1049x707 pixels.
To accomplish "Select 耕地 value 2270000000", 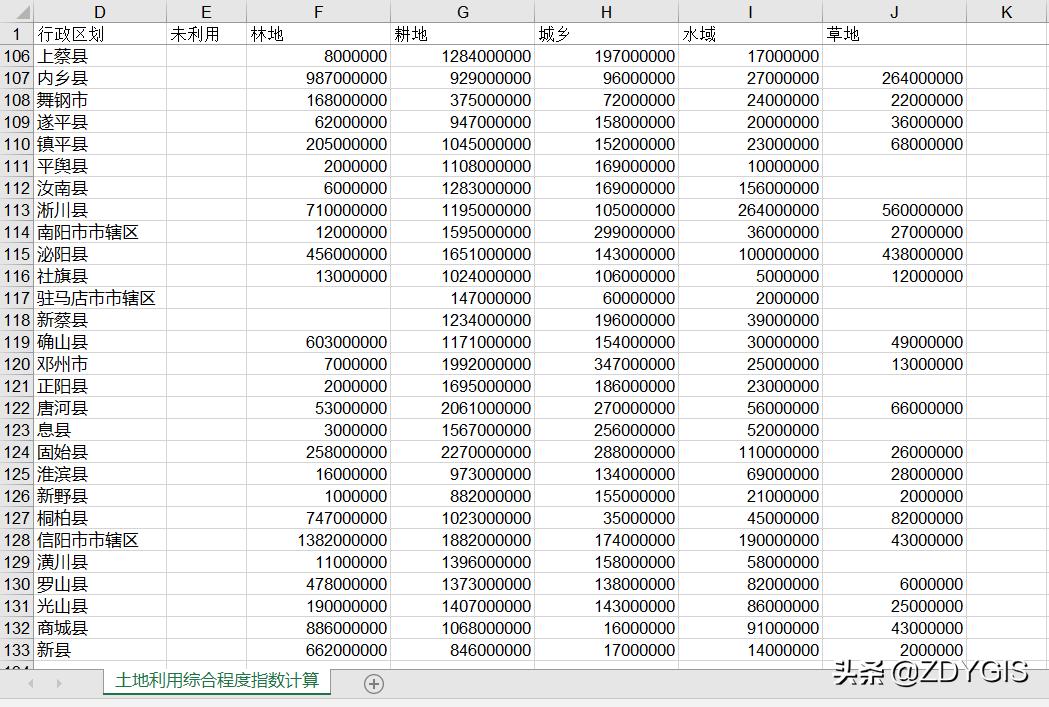I will pyautogui.click(x=462, y=452).
